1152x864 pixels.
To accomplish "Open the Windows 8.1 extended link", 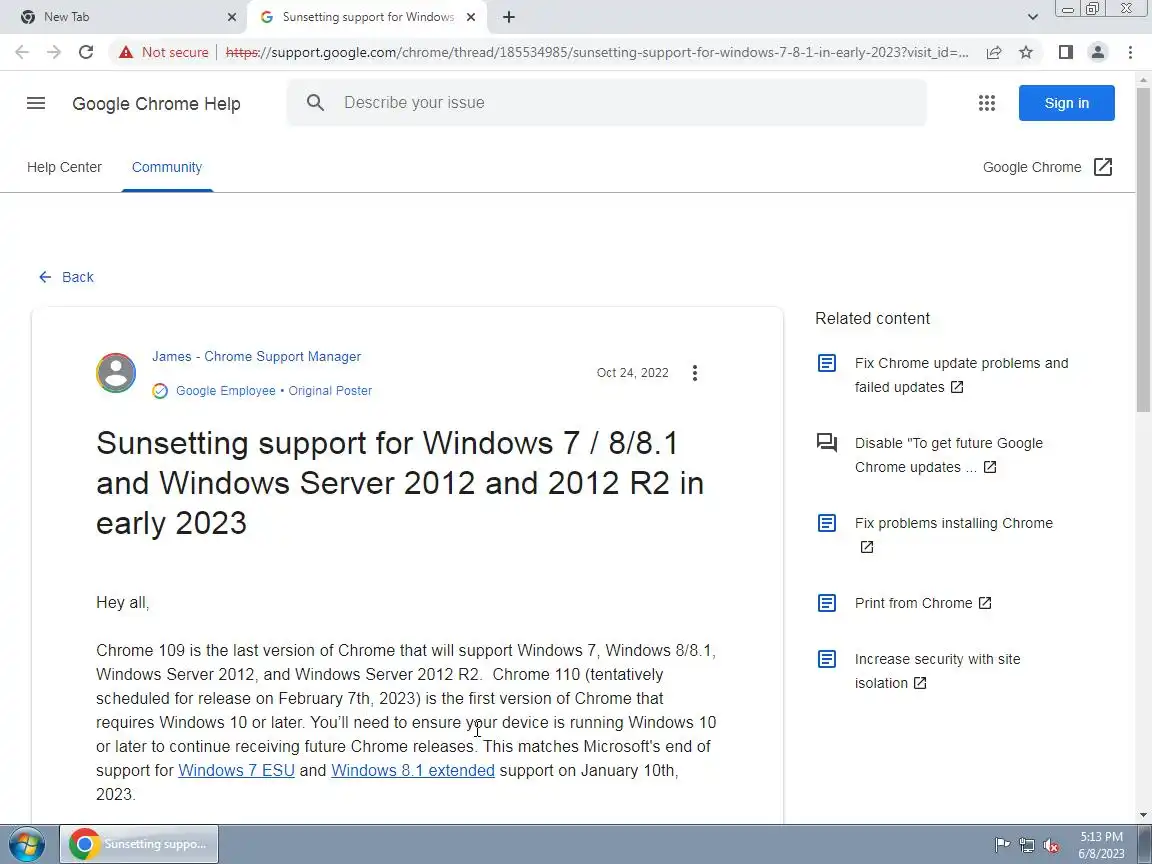I will [413, 771].
